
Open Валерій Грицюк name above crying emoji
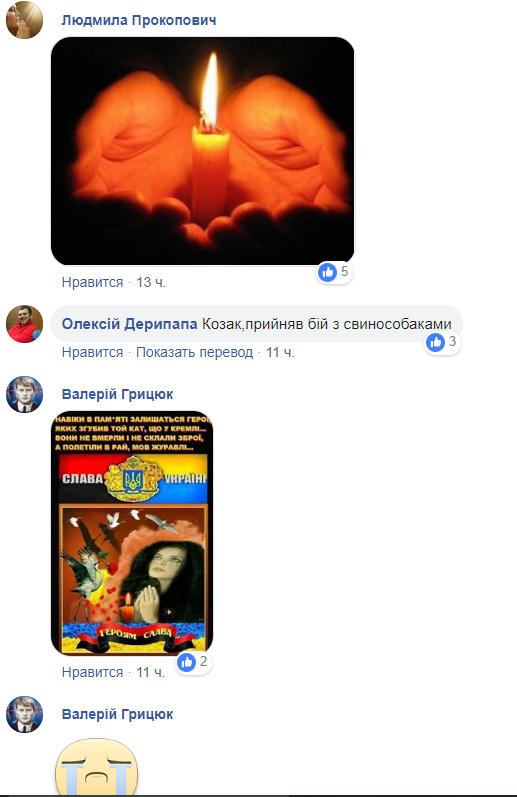117,714
